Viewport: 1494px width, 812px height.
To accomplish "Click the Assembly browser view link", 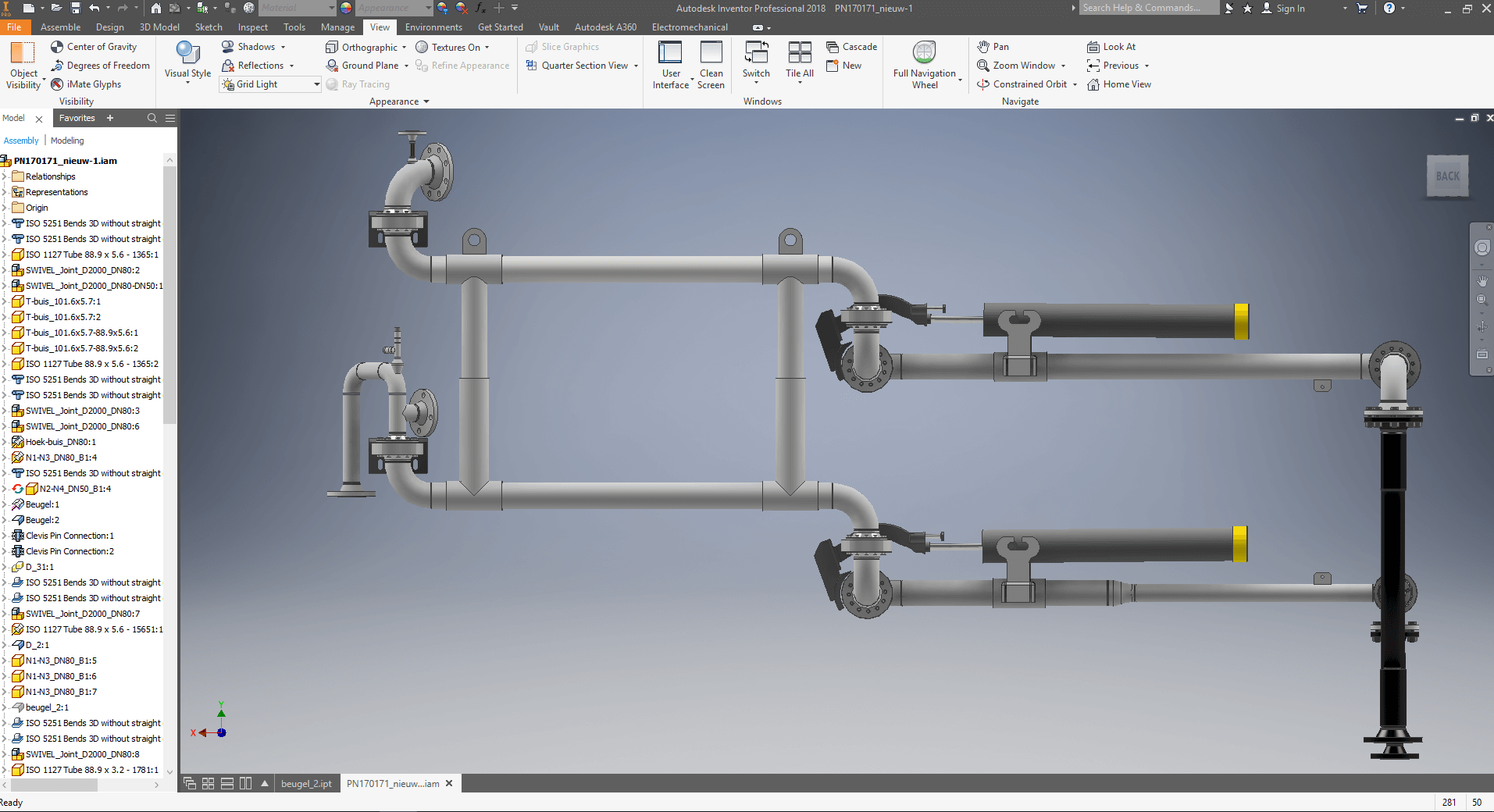I will [21, 141].
